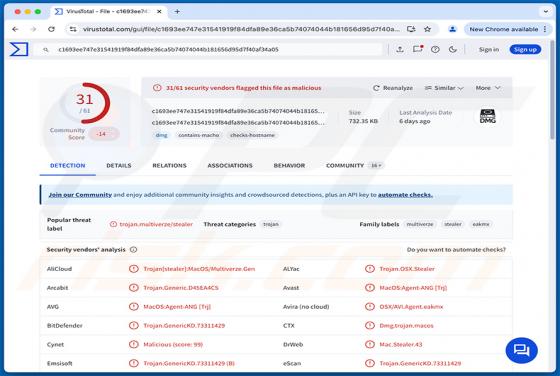Switch to the Community tab
560x376 pixels.
click(345, 166)
